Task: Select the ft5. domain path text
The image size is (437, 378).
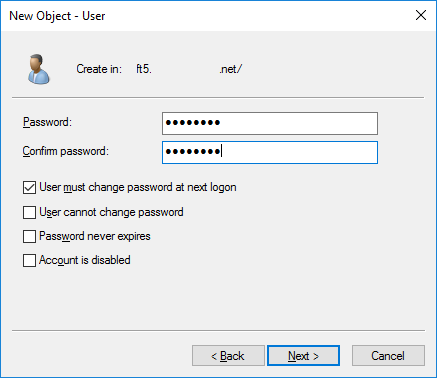Action: pos(189,69)
